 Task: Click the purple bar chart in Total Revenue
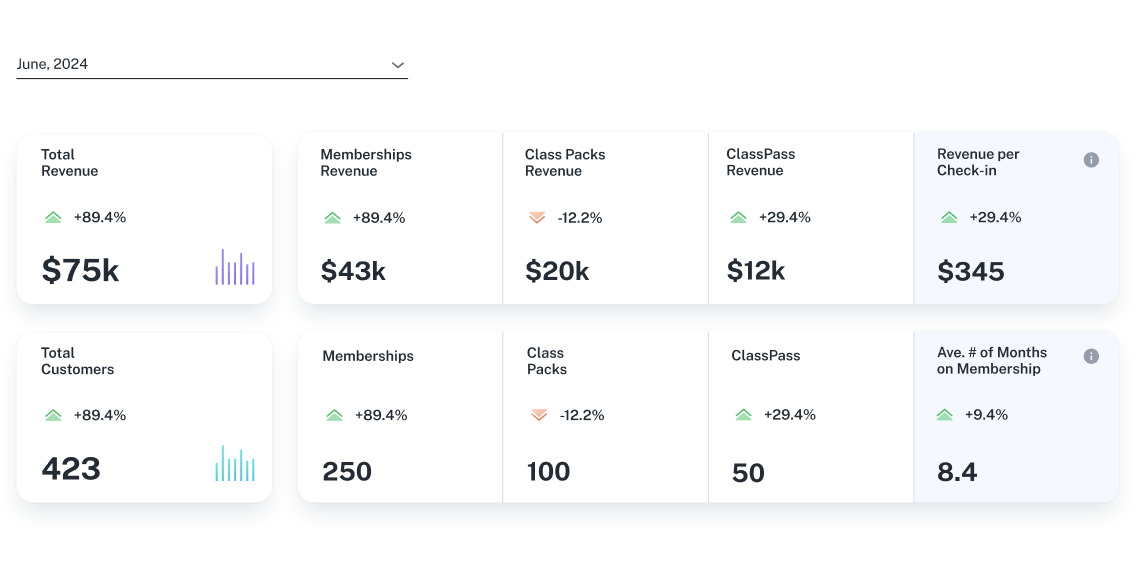[235, 268]
